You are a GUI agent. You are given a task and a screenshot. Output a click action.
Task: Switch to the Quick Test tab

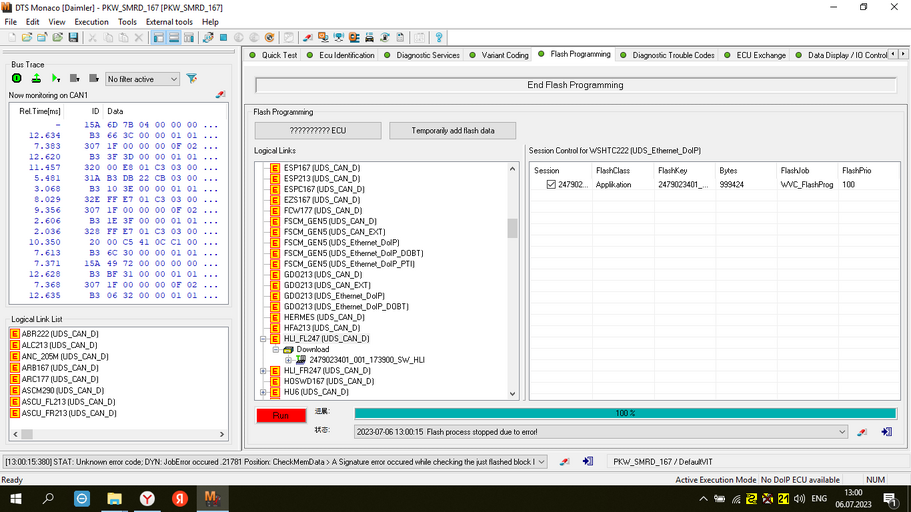pos(274,55)
